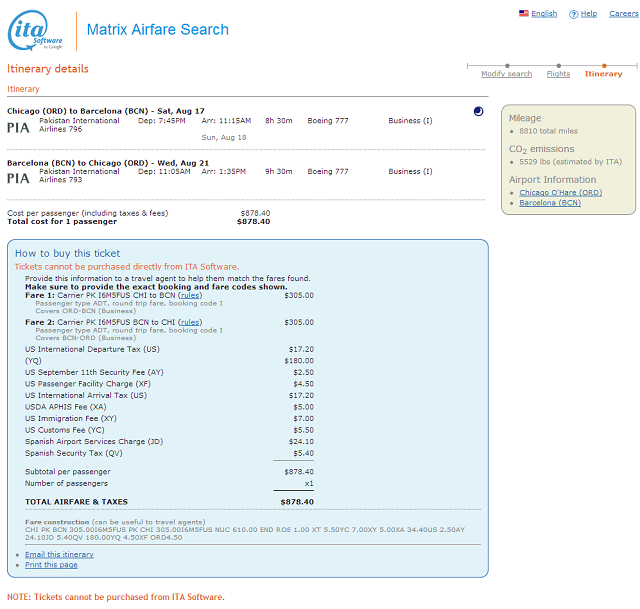Go back to Modify search step
The height and width of the screenshot is (609, 640).
(507, 73)
